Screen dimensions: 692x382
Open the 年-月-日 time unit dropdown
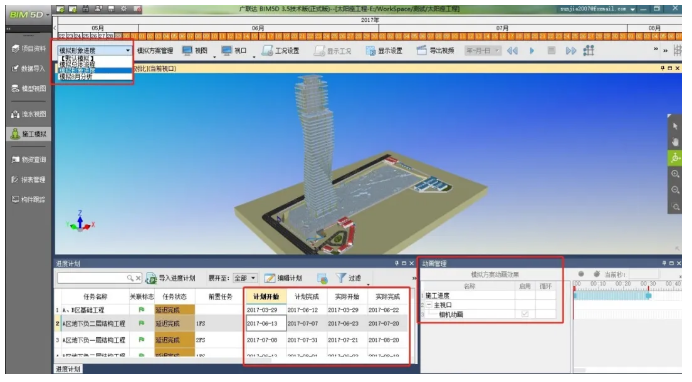click(x=483, y=51)
